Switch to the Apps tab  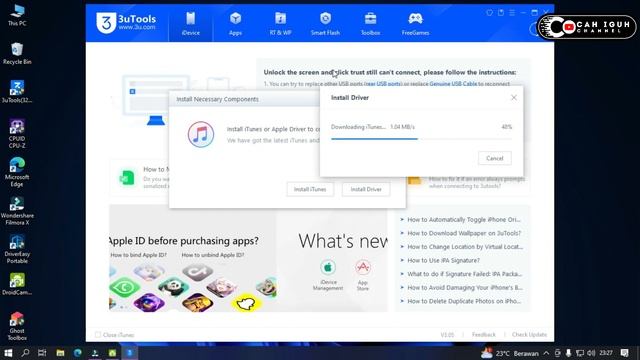click(x=236, y=24)
